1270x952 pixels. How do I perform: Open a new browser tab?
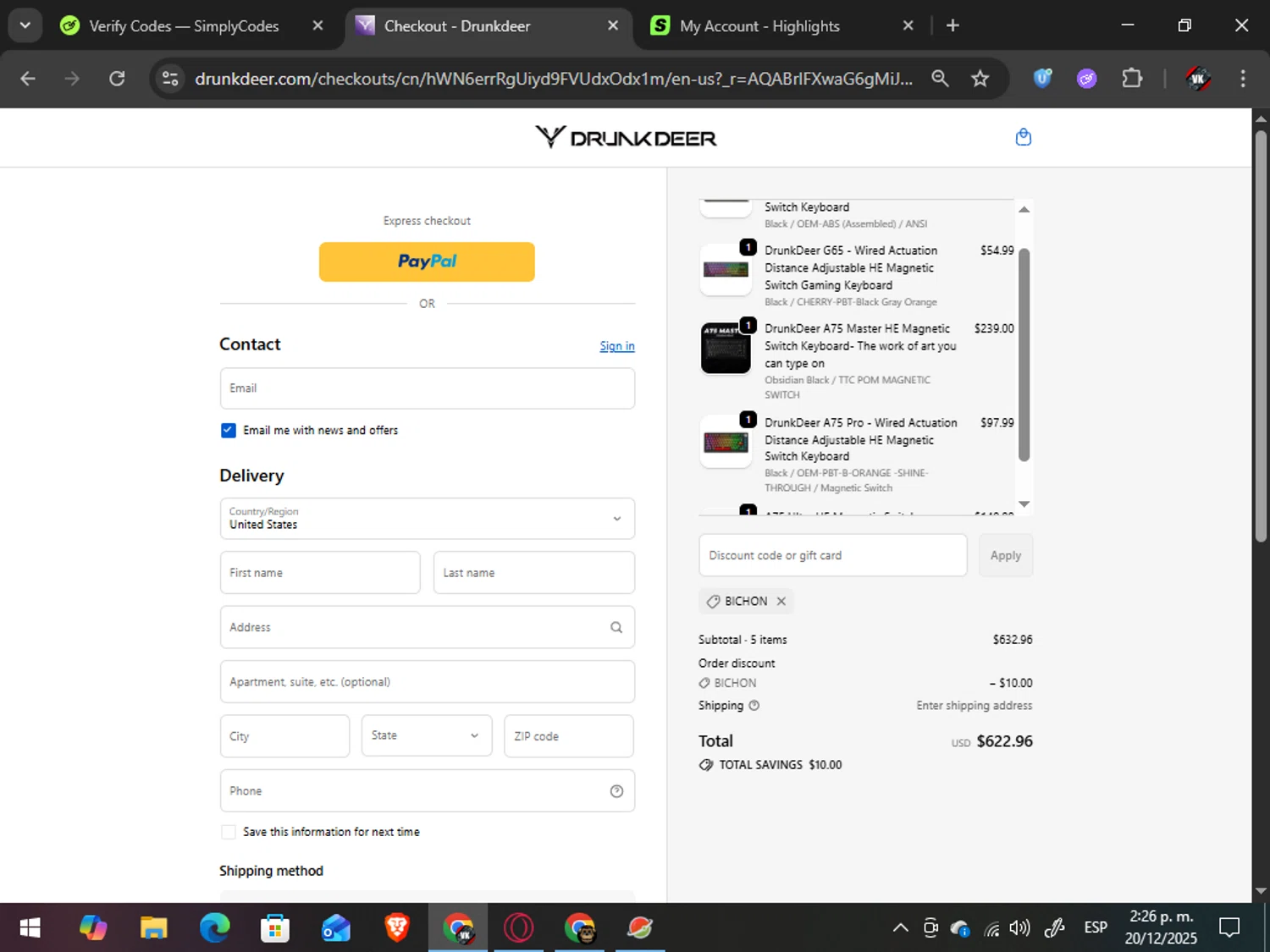[x=952, y=25]
